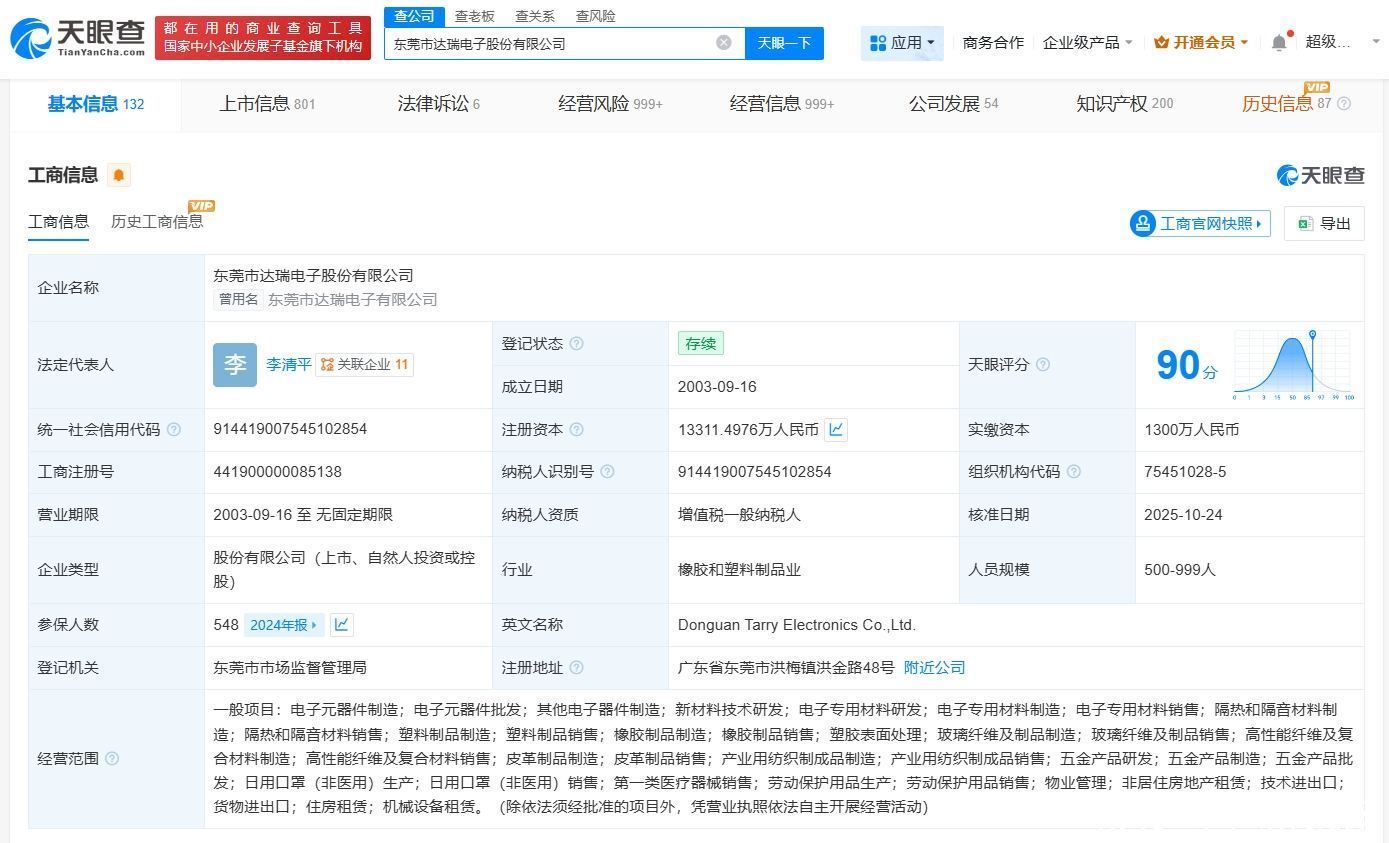Click the orange alert bell beside 工商信息

[119, 175]
